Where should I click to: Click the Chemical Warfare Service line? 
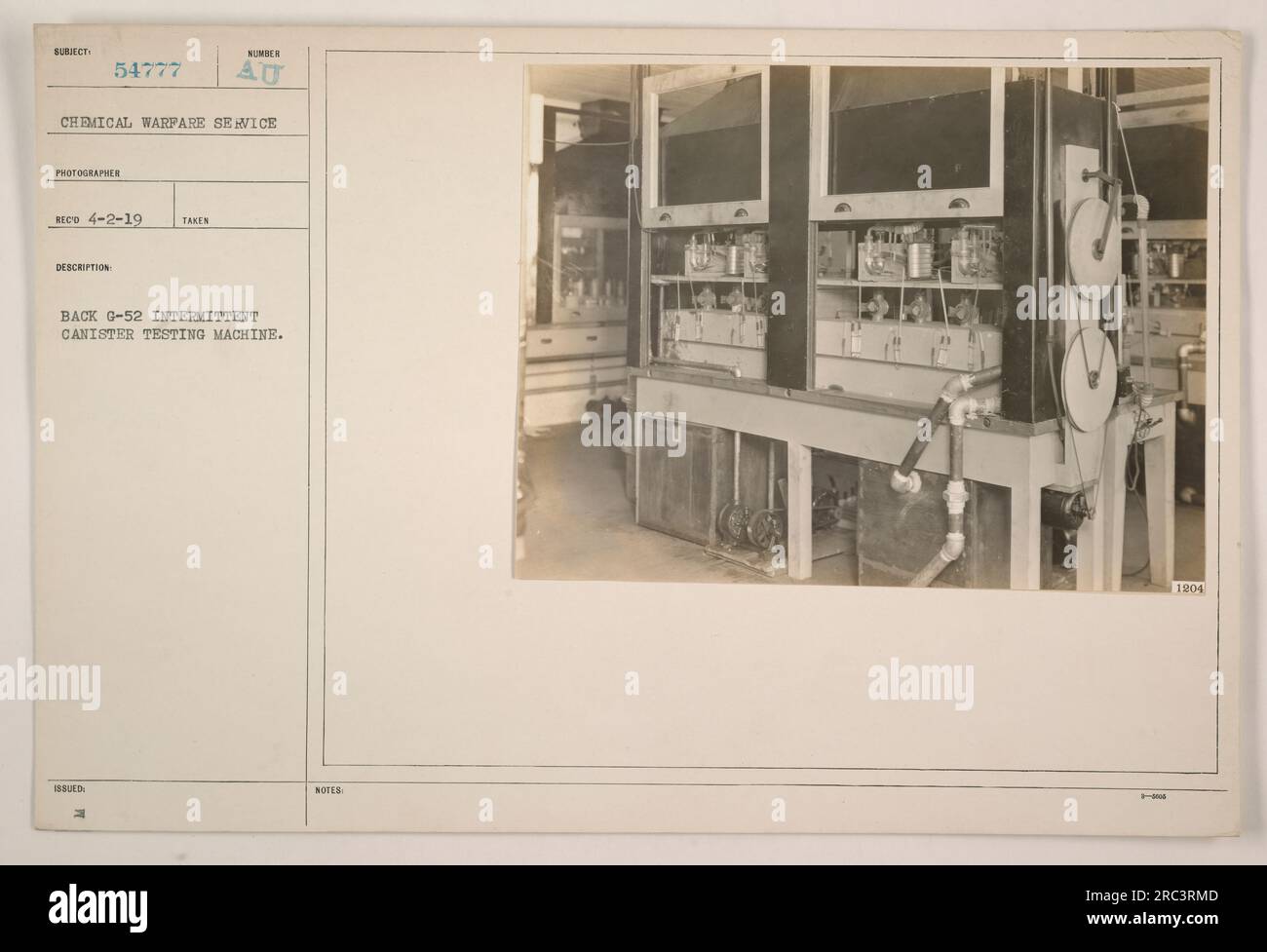(169, 124)
